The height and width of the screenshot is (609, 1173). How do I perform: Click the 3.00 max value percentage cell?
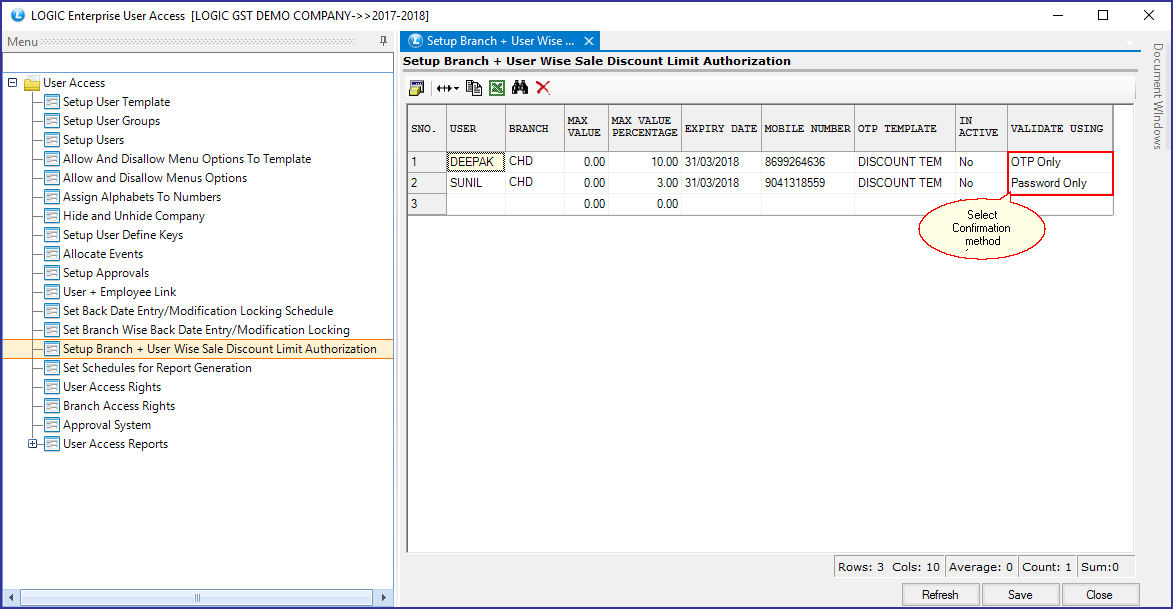pyautogui.click(x=645, y=183)
